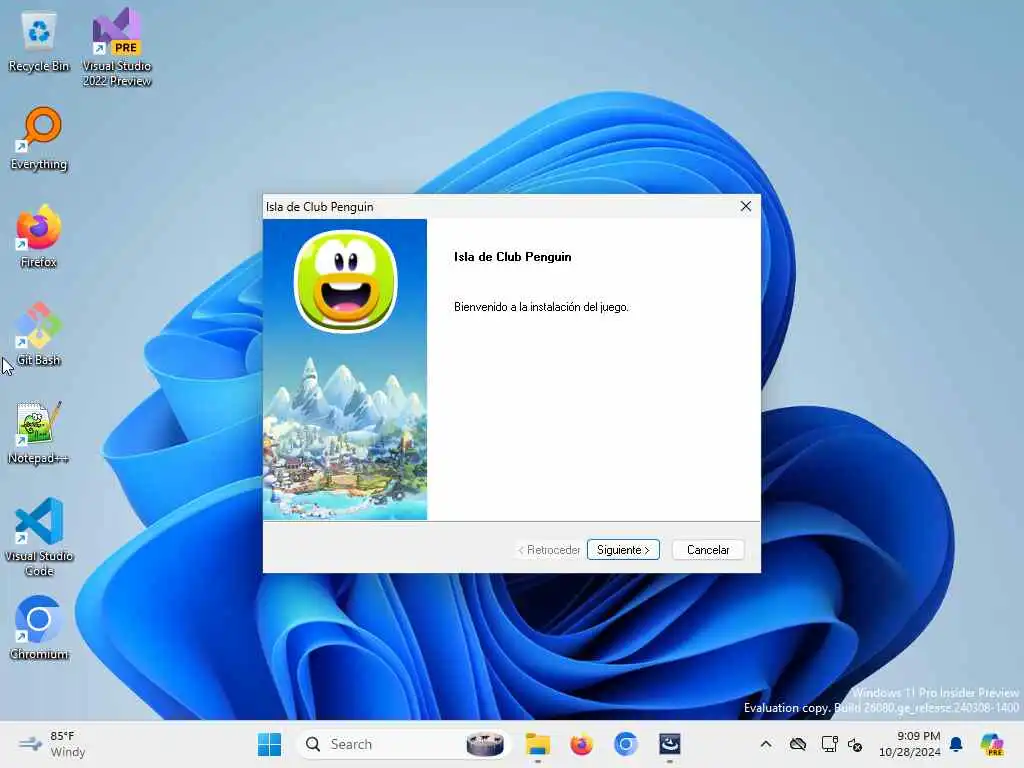Select the Git Bash desktop shortcut
The height and width of the screenshot is (768, 1024).
coord(39,334)
